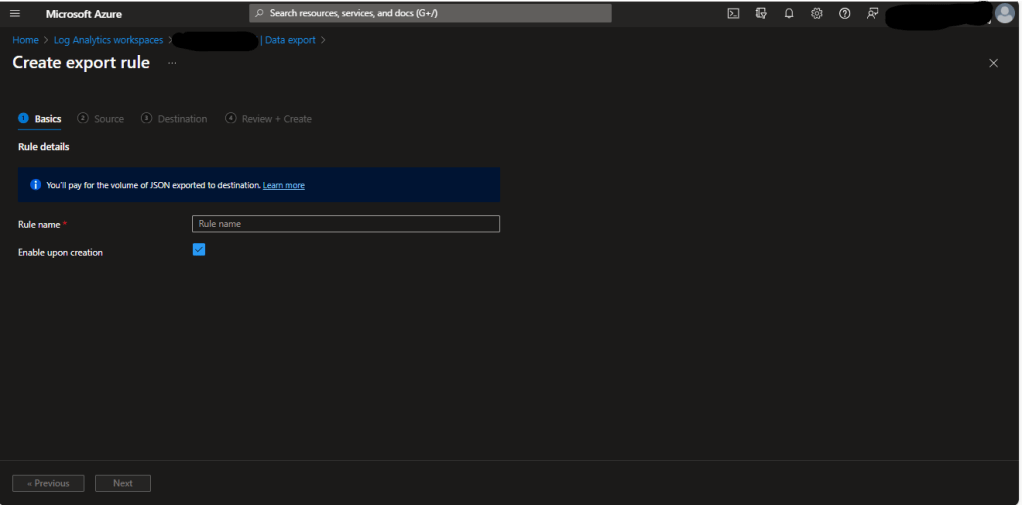Go to the Destination tab

[x=182, y=119]
